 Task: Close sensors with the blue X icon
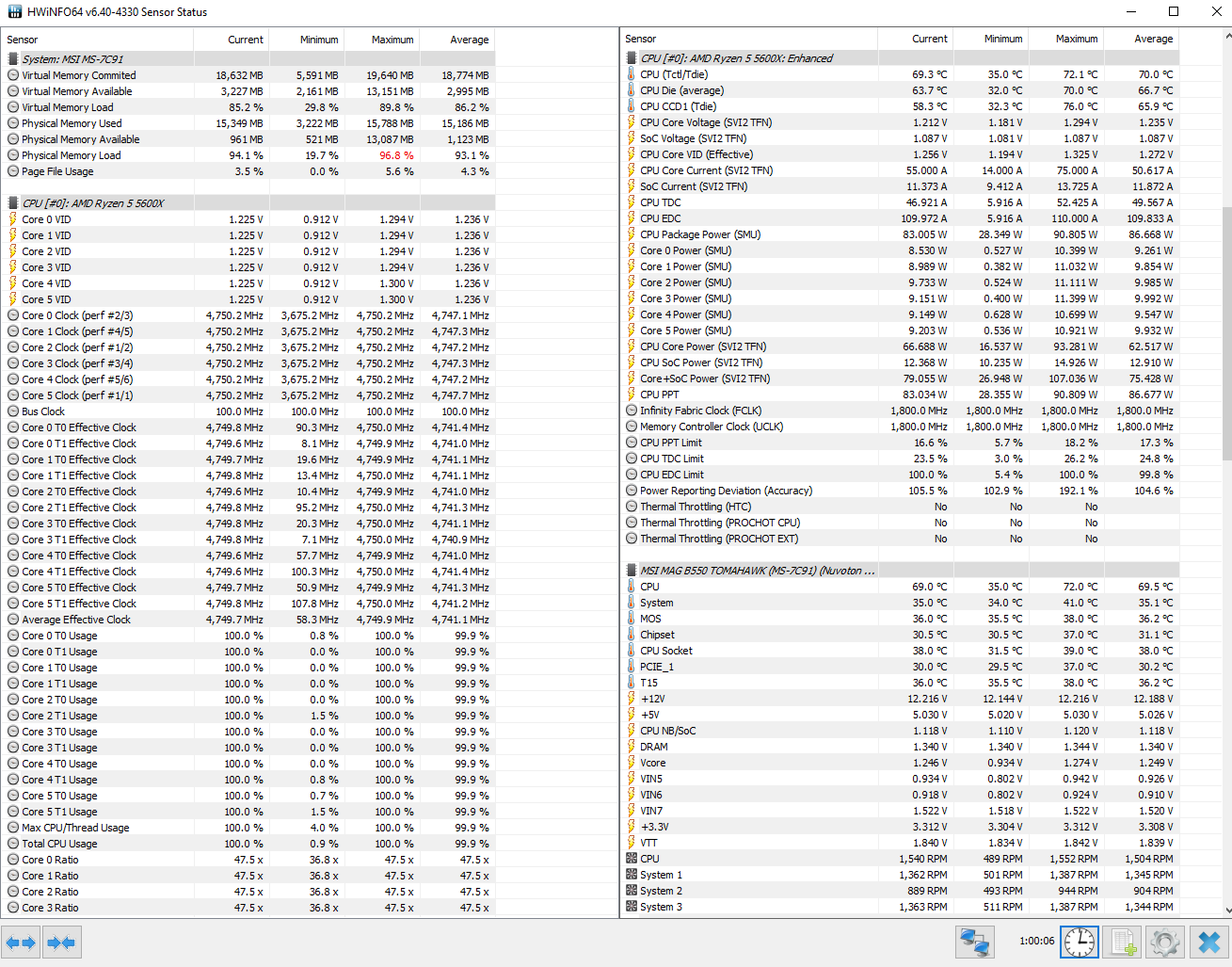point(1208,942)
